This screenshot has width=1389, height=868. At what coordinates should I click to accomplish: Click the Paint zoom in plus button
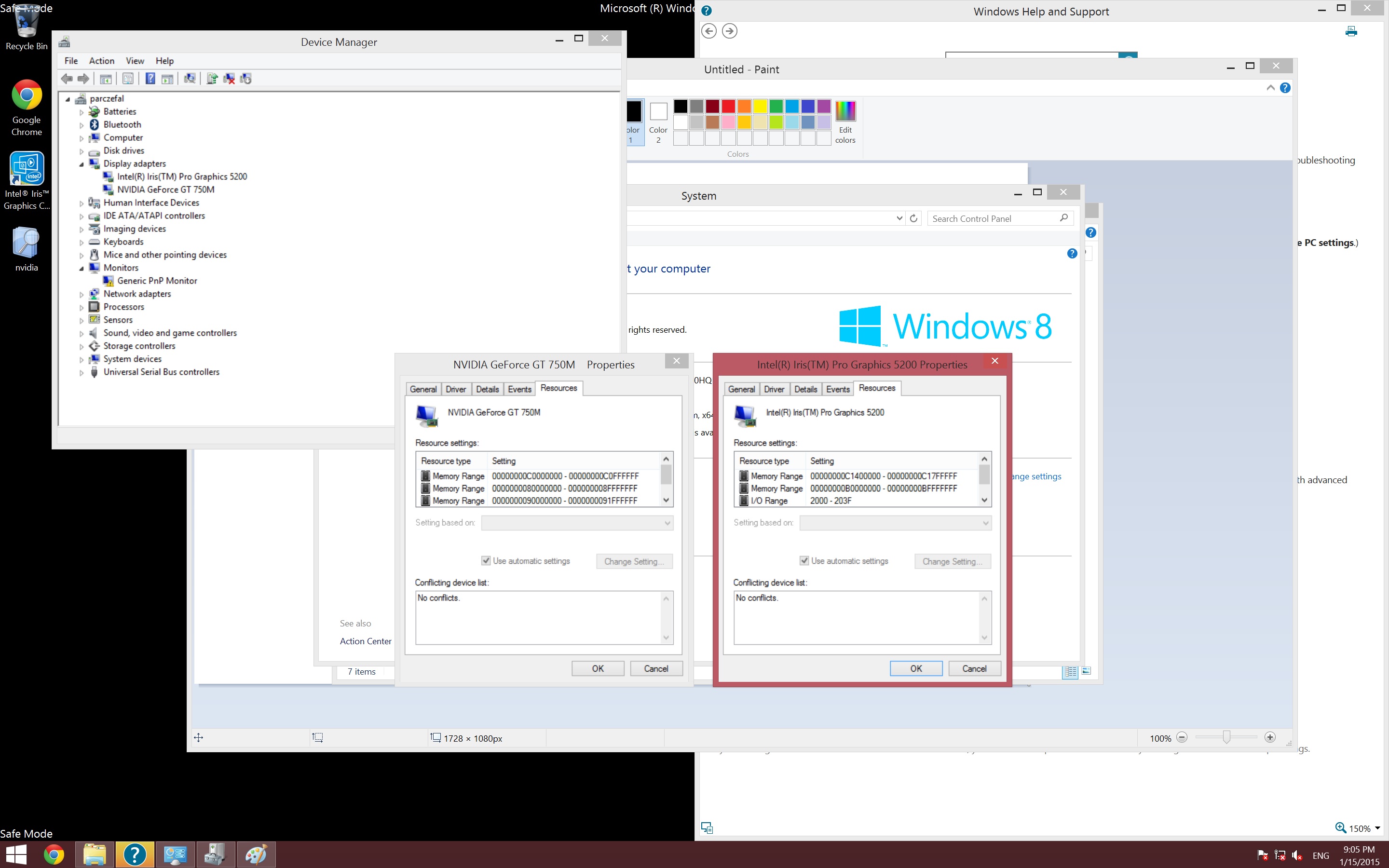click(x=1270, y=737)
